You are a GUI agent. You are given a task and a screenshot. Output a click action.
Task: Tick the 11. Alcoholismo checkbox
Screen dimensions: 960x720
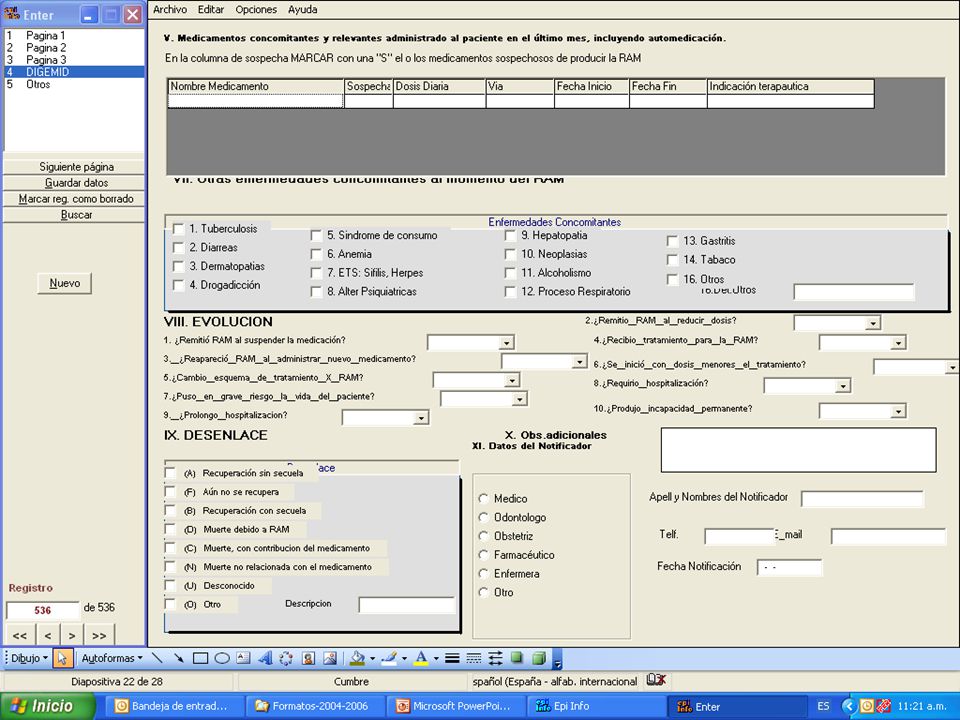510,273
